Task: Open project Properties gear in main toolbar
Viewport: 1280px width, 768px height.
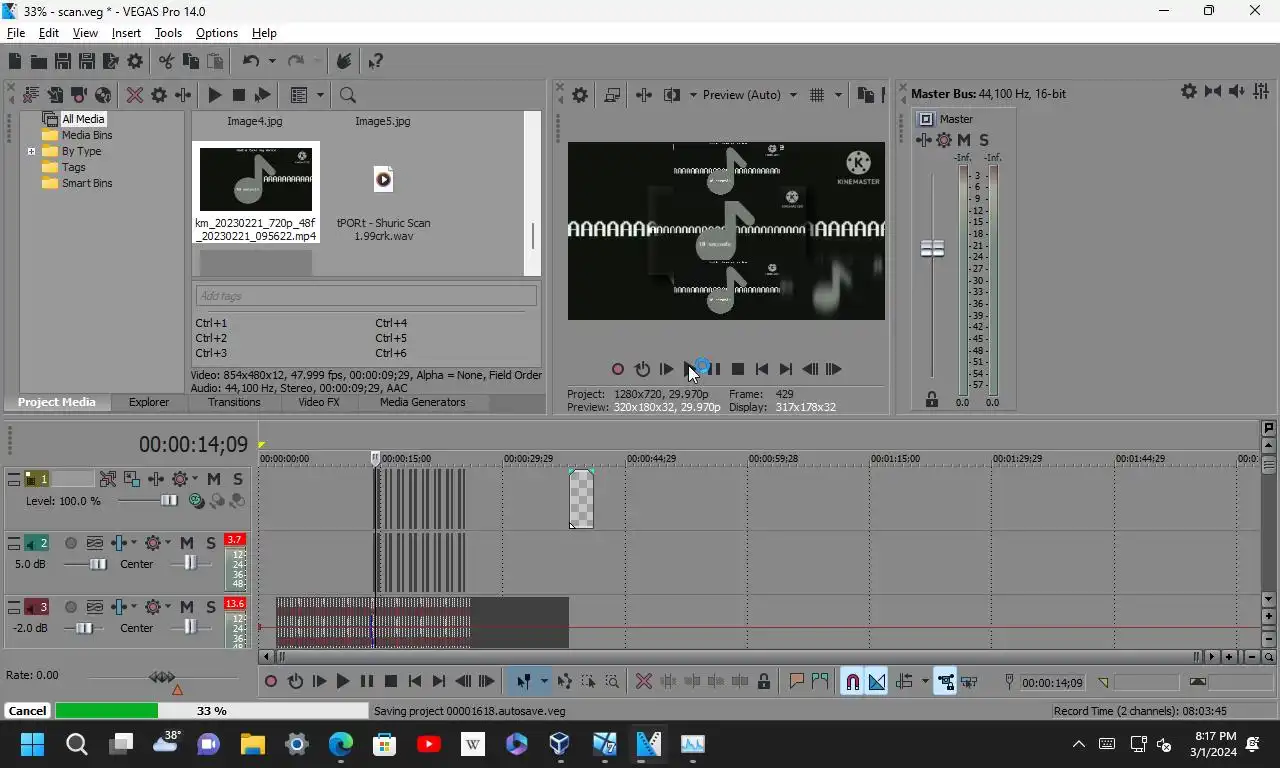Action: 135,61
